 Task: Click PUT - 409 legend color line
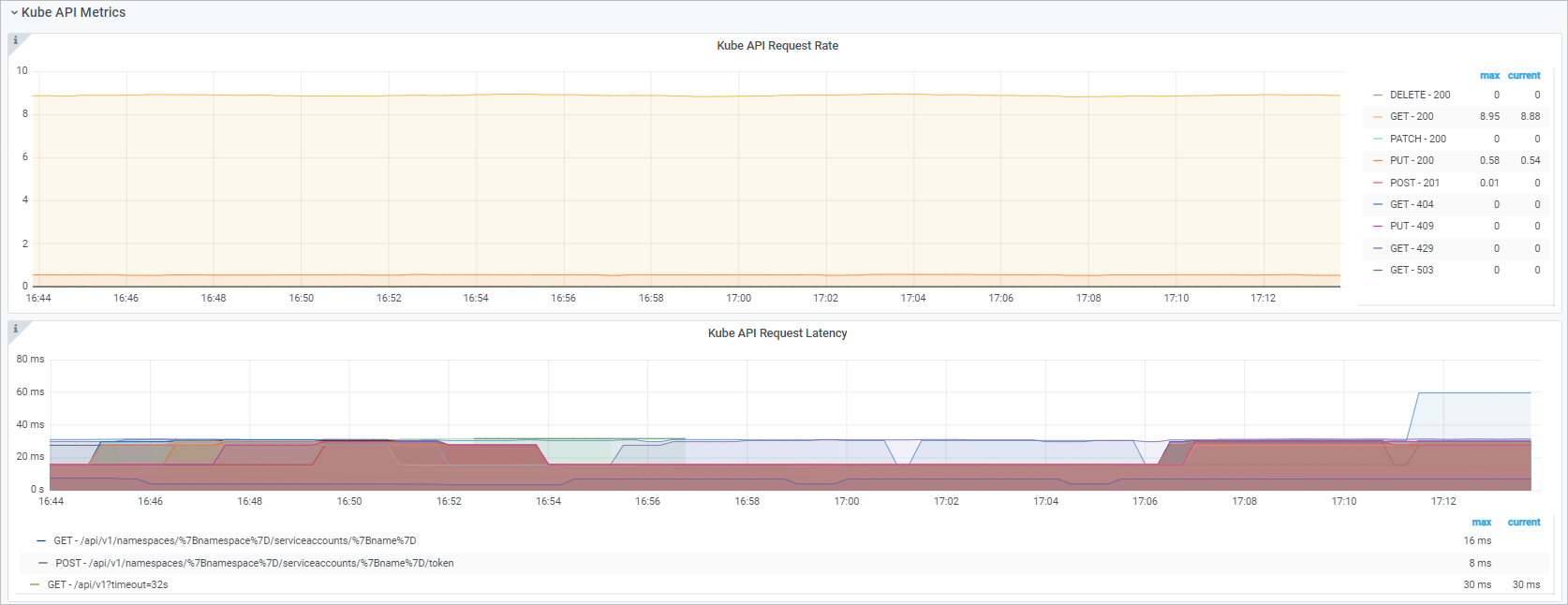(1378, 226)
